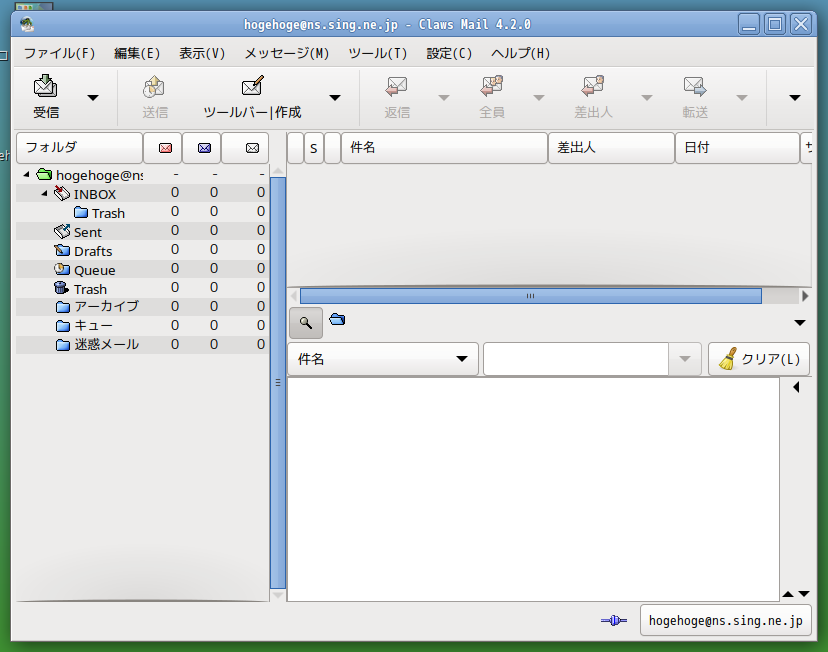The image size is (828, 652).
Task: Click the クリア(L) clear button
Action: coord(759,359)
